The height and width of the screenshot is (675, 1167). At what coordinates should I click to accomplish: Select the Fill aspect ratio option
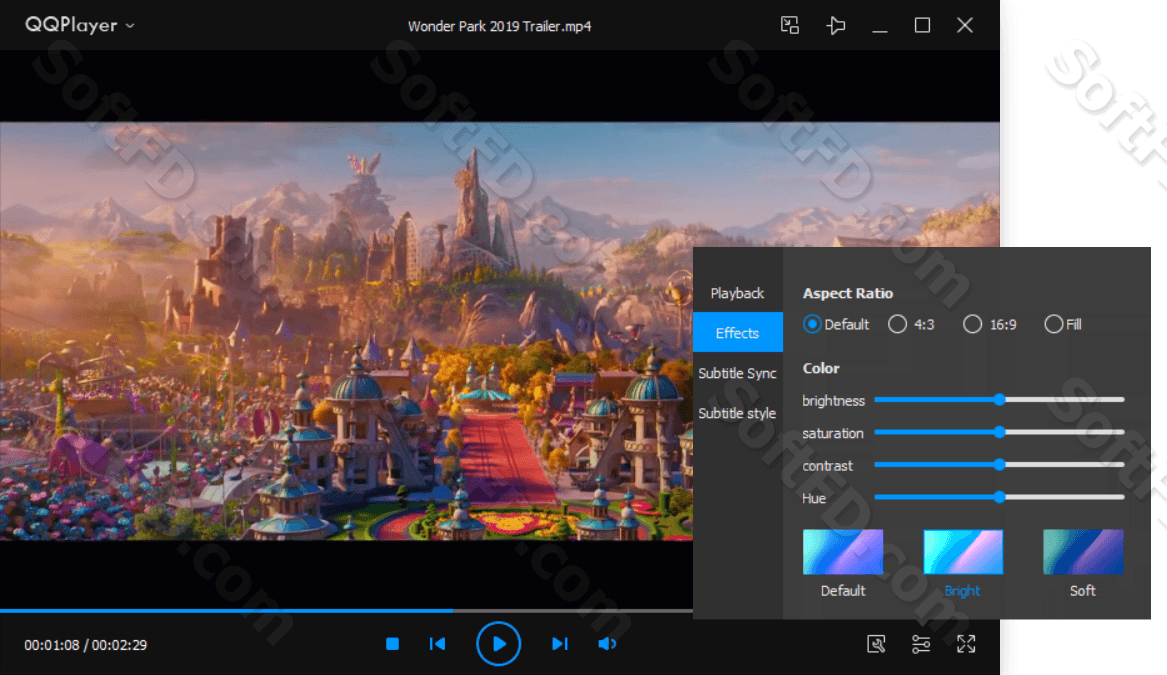pyautogui.click(x=1053, y=324)
